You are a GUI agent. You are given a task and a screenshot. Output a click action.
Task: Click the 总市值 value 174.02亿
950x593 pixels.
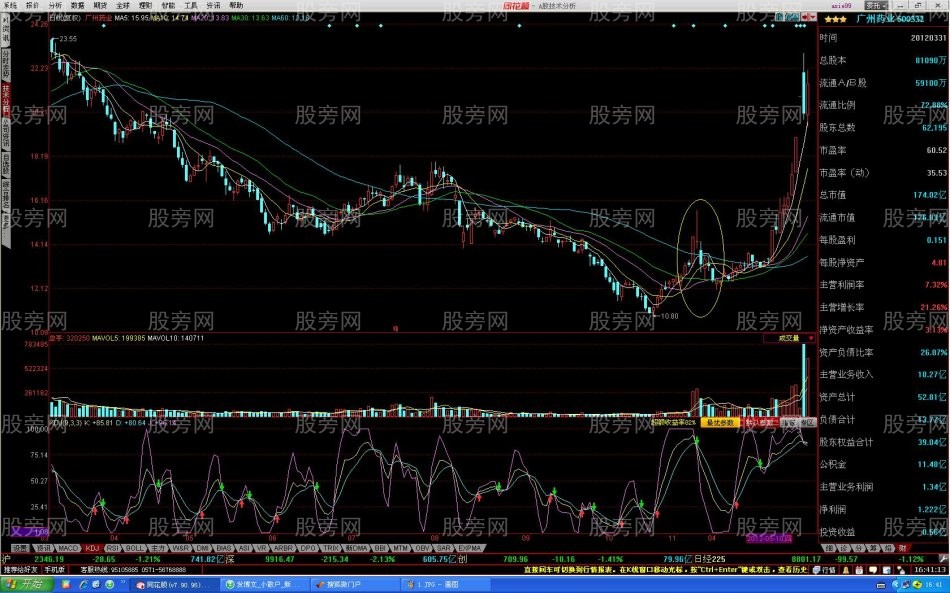coord(930,195)
